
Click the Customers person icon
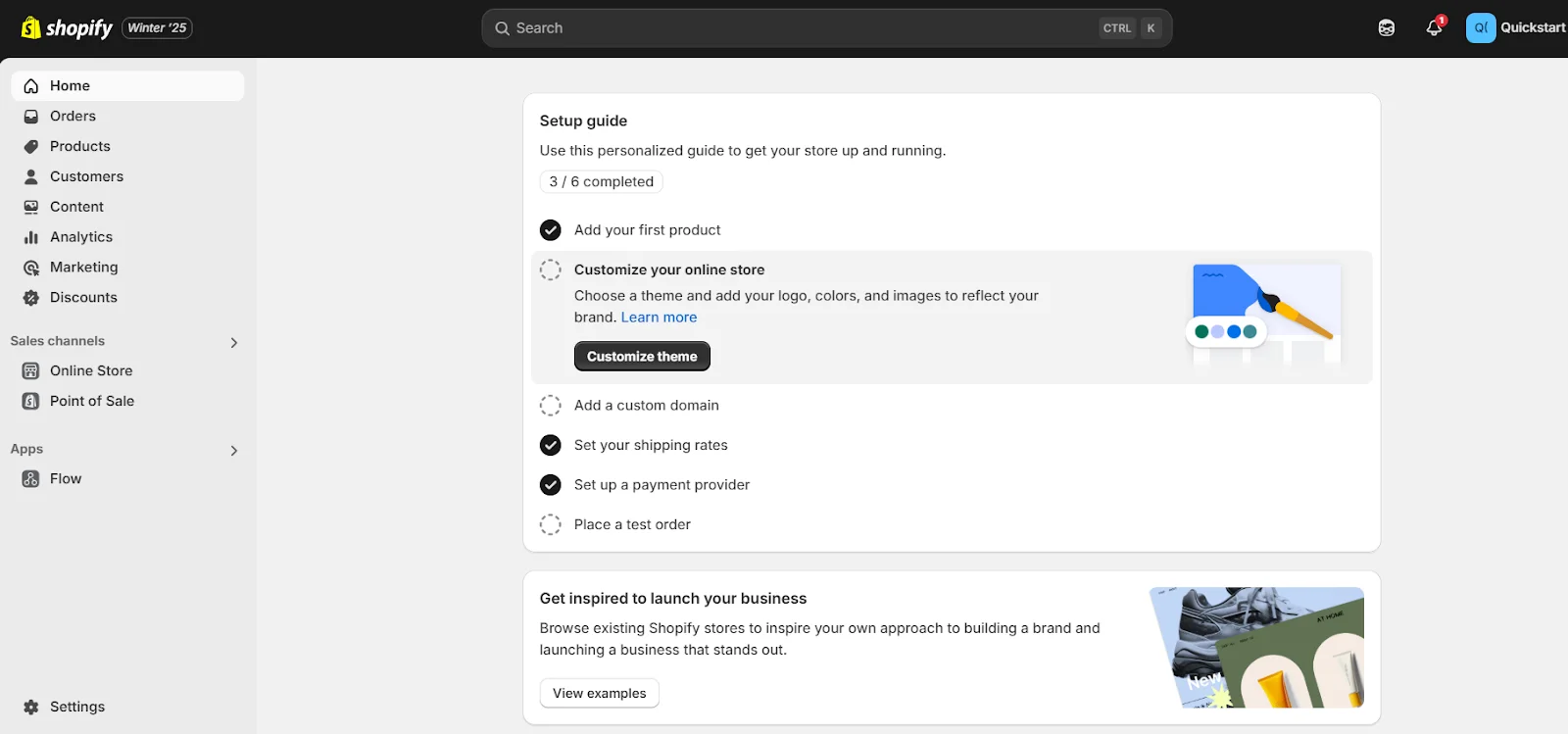pyautogui.click(x=31, y=177)
